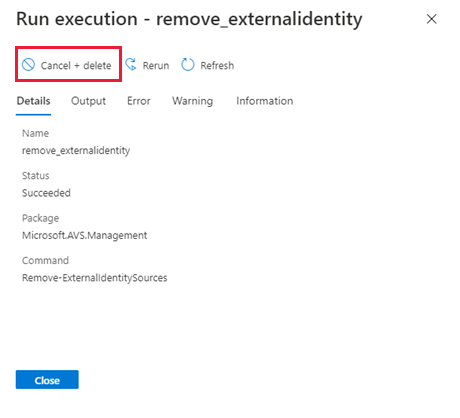
Task: View the Warning tab
Action: [193, 101]
